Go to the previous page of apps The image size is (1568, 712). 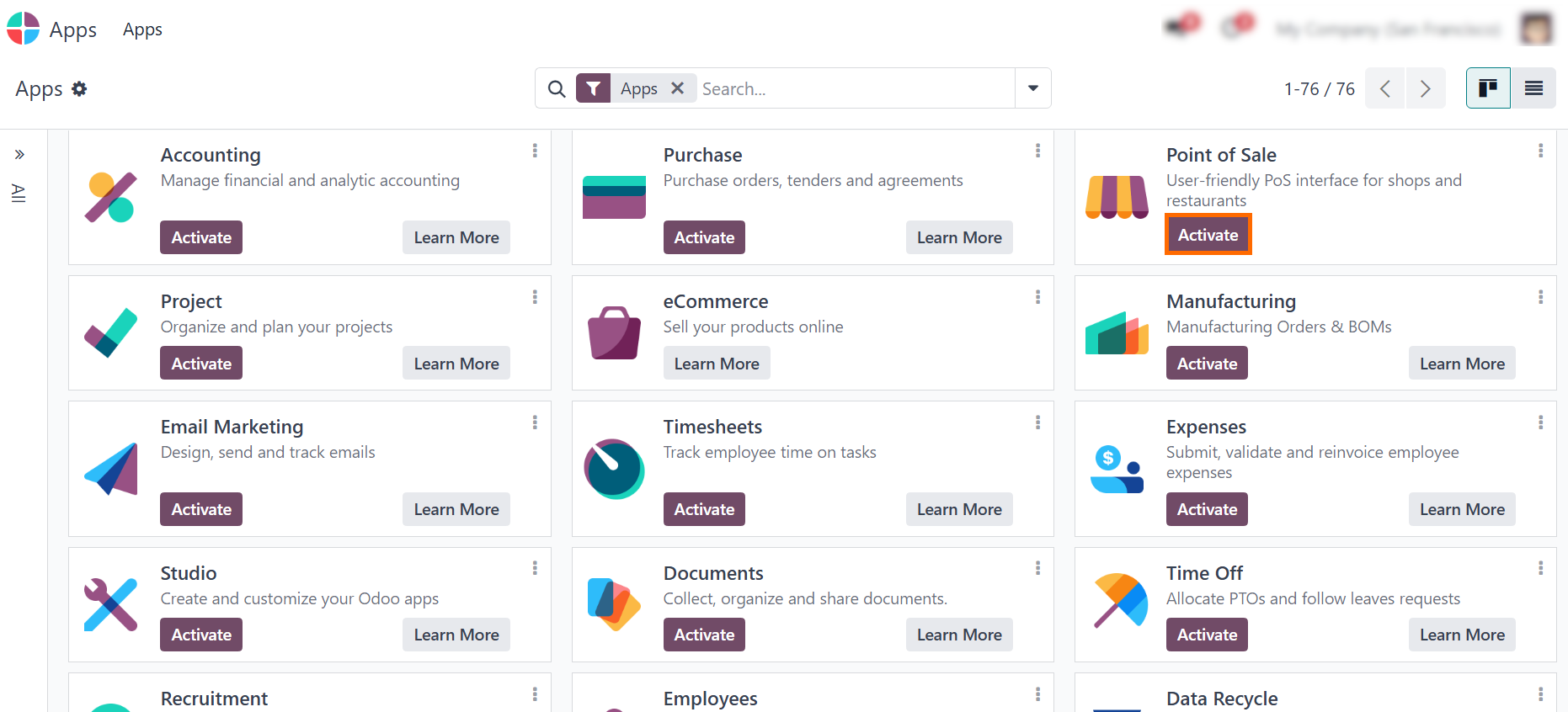pos(1385,88)
